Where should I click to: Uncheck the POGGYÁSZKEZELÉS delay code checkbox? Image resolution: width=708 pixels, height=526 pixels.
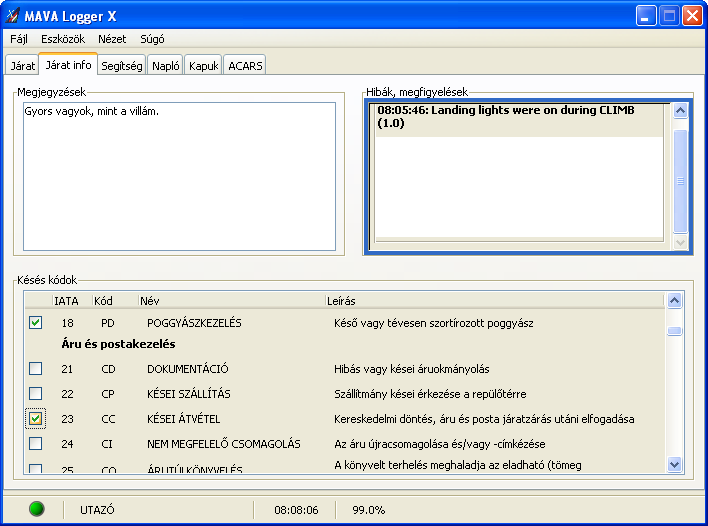(x=36, y=323)
